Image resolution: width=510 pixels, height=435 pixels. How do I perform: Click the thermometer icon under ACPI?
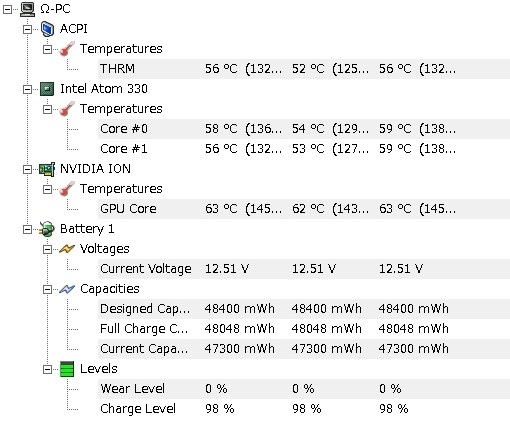(67, 49)
